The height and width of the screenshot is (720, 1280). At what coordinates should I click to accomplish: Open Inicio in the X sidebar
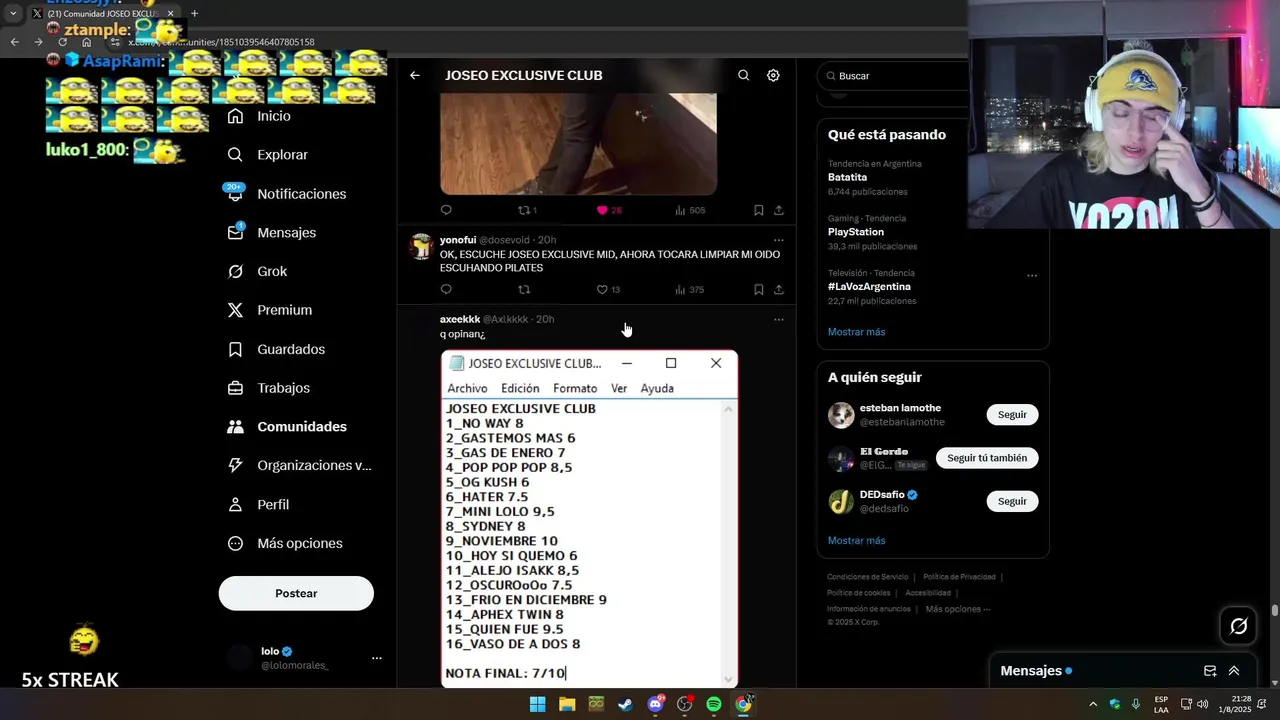pyautogui.click(x=259, y=116)
